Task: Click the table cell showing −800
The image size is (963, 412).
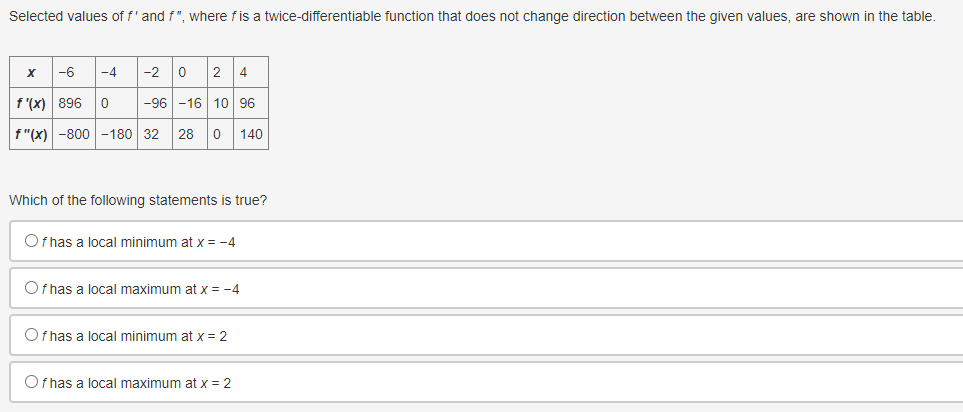Action: 74,134
